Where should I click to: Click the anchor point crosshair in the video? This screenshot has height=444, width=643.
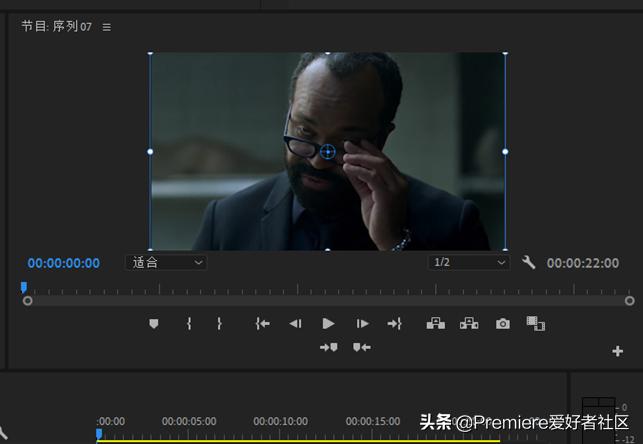point(327,152)
